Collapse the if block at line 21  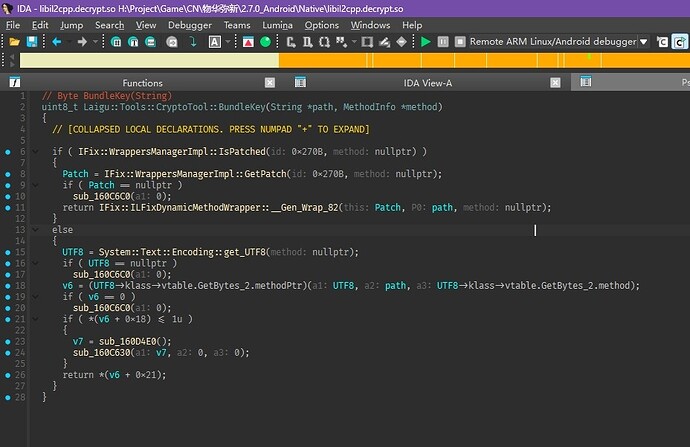[x=35, y=319]
